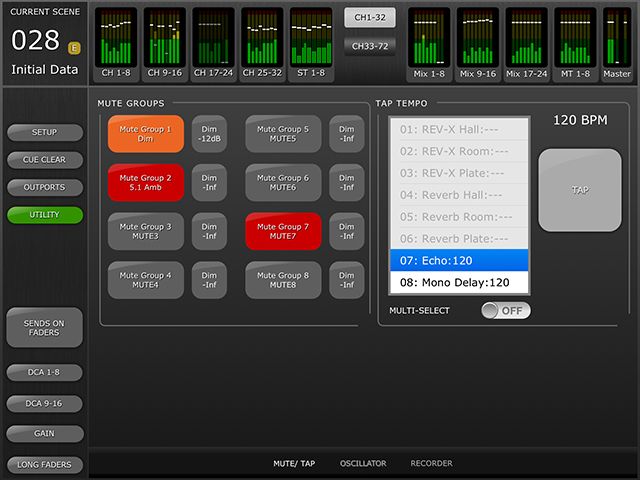
Task: Open Dim -12dB level for Mute Group 1
Action: [x=209, y=134]
